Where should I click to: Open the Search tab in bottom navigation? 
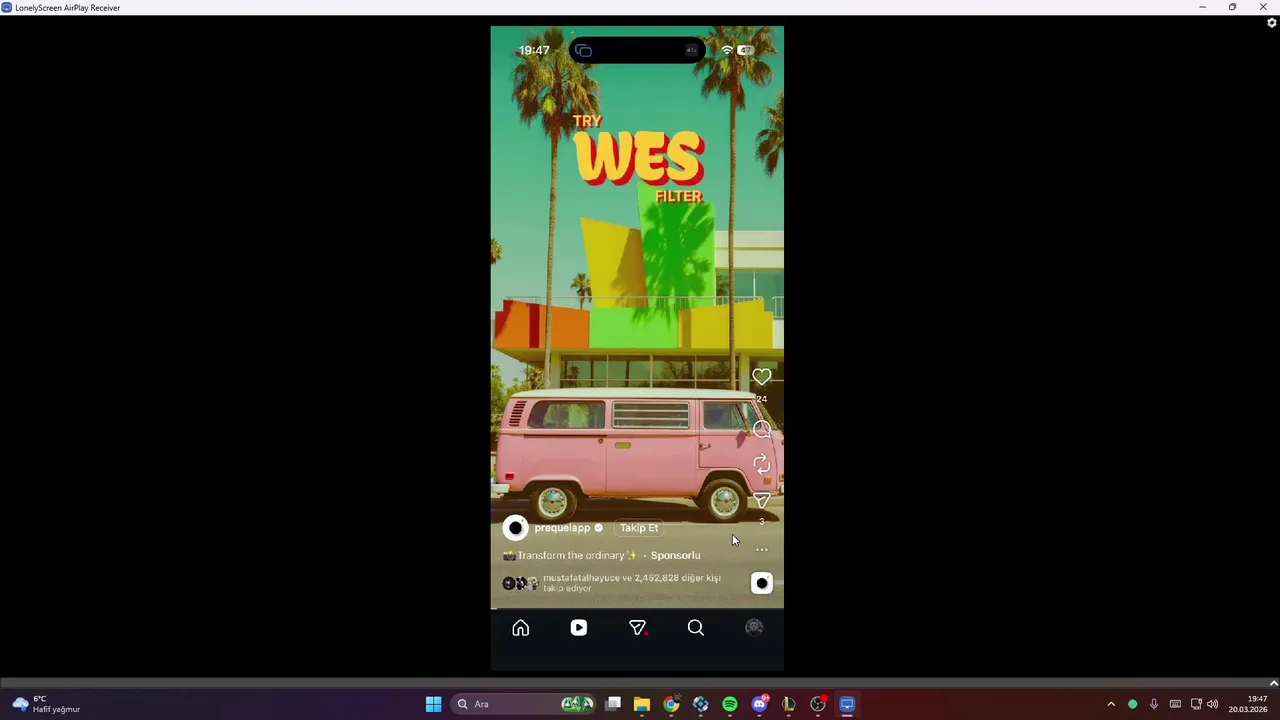coord(696,628)
